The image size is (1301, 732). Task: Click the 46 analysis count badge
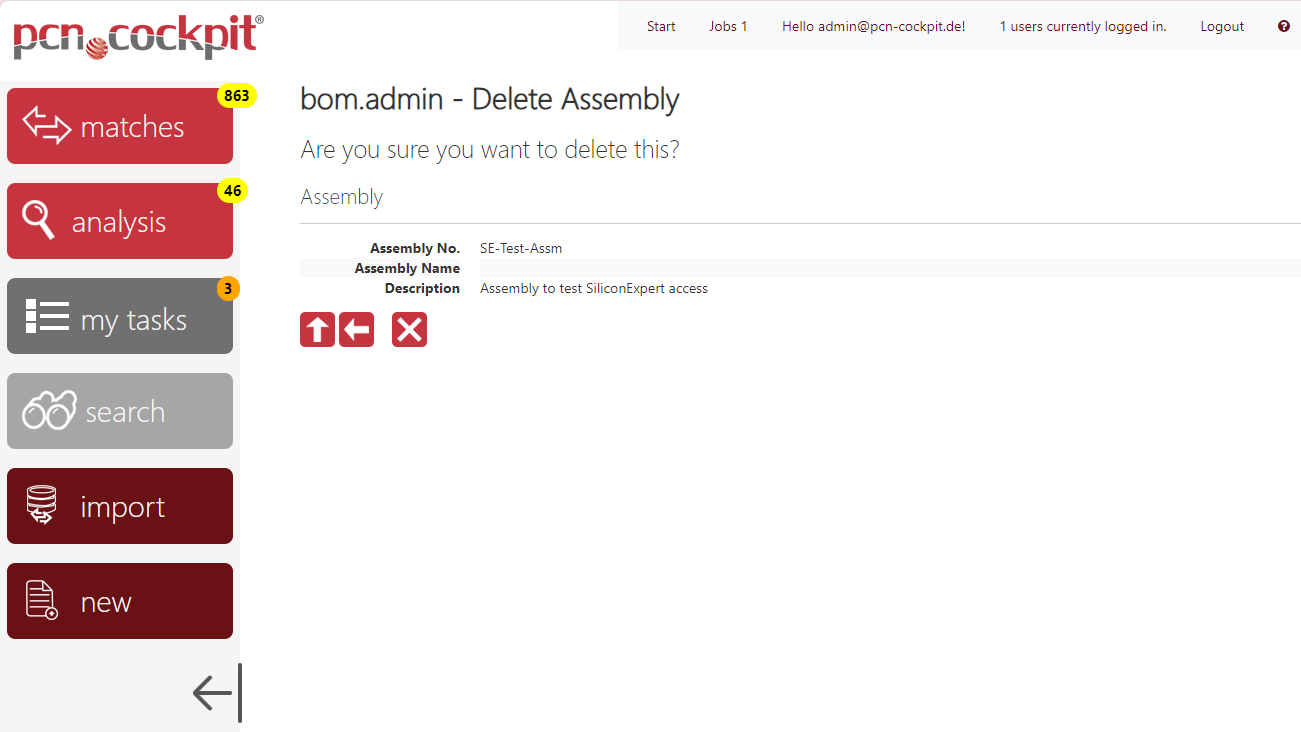tap(232, 191)
